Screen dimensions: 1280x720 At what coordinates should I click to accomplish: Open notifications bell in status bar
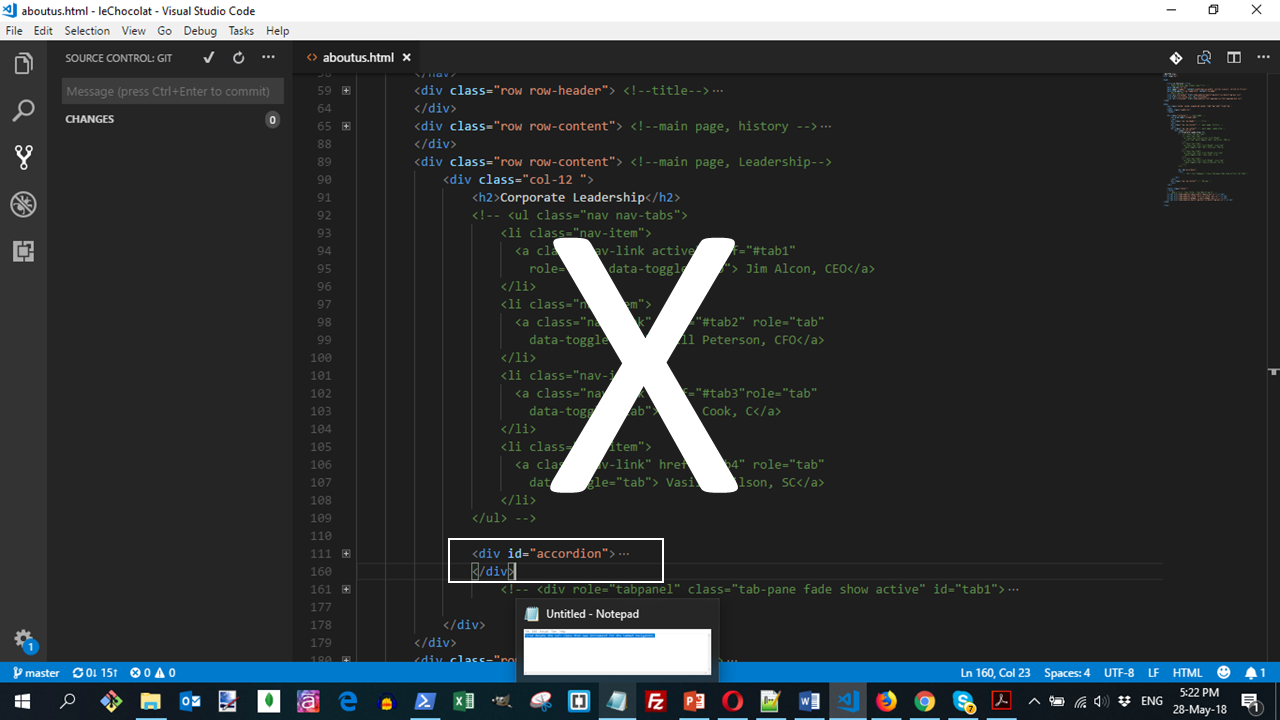point(1256,673)
